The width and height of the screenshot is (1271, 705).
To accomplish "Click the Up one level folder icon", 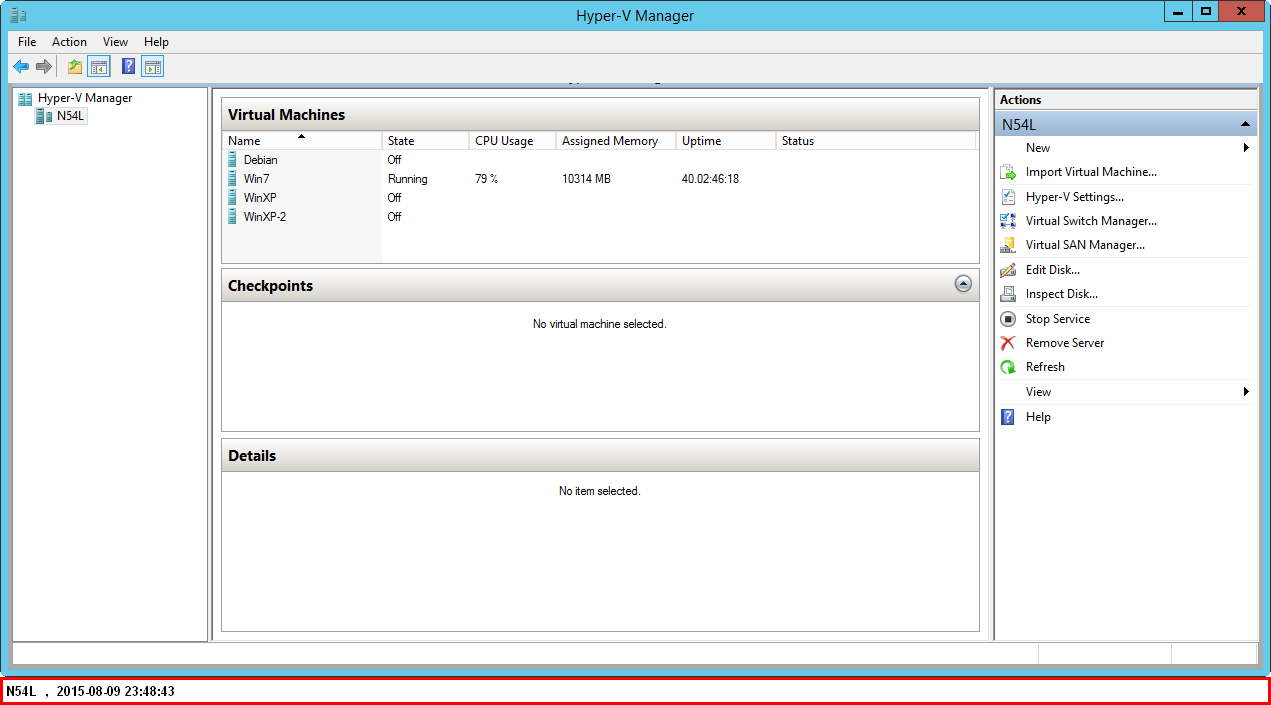I will [x=75, y=67].
